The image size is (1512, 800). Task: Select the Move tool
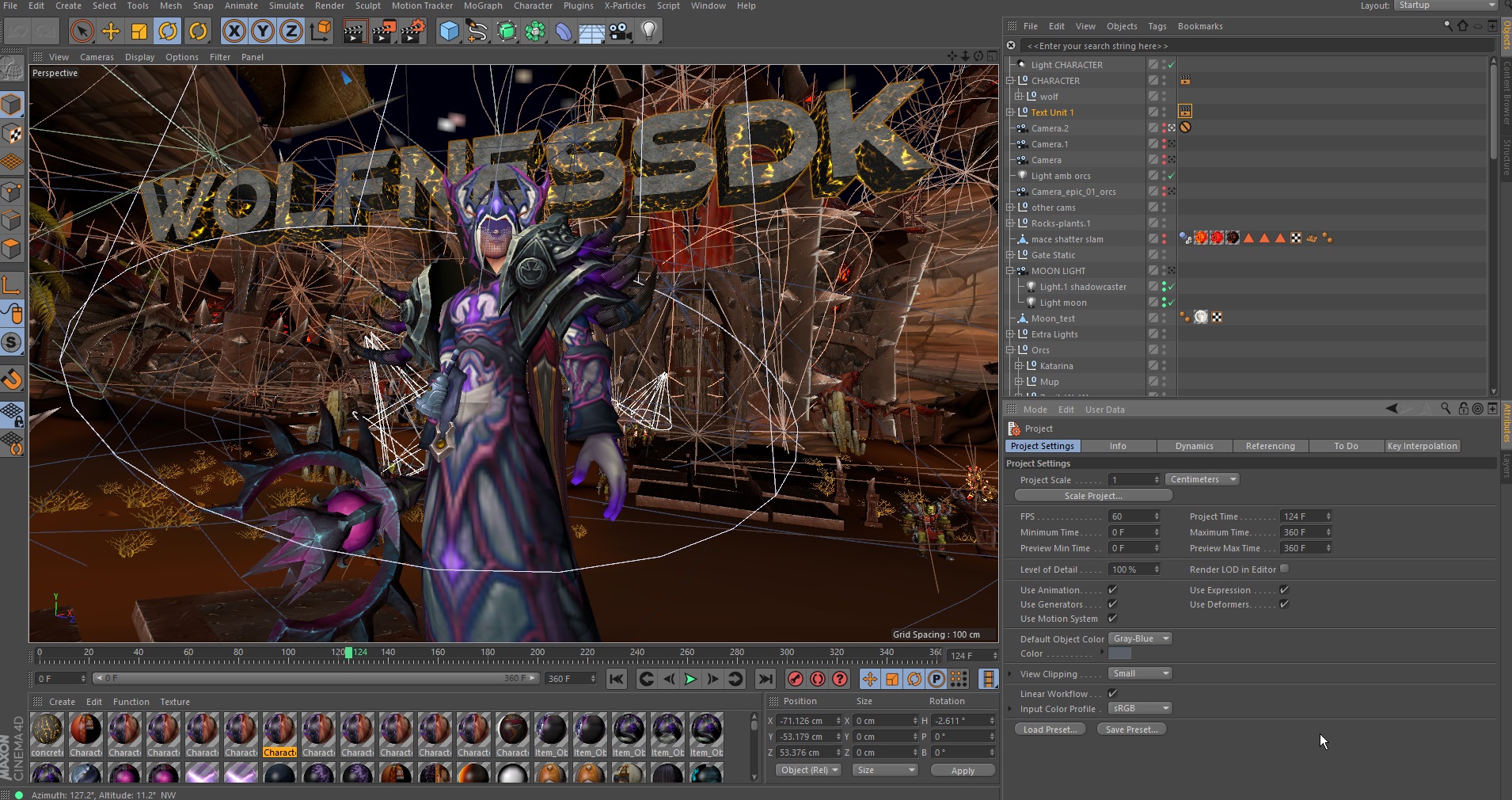pyautogui.click(x=111, y=32)
